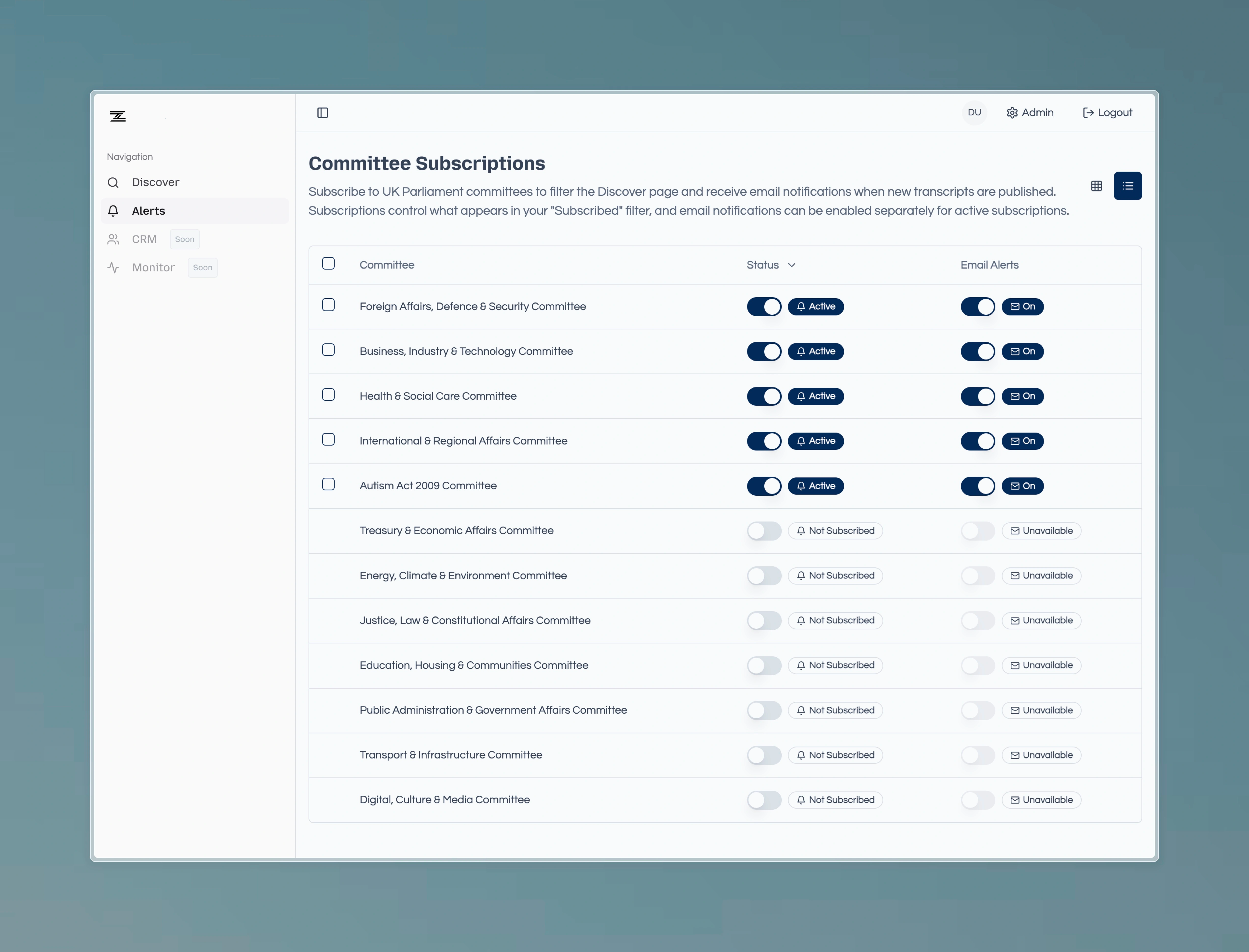
Task: Check the Foreign Affairs, Defence & Security row checkbox
Action: pyautogui.click(x=329, y=305)
